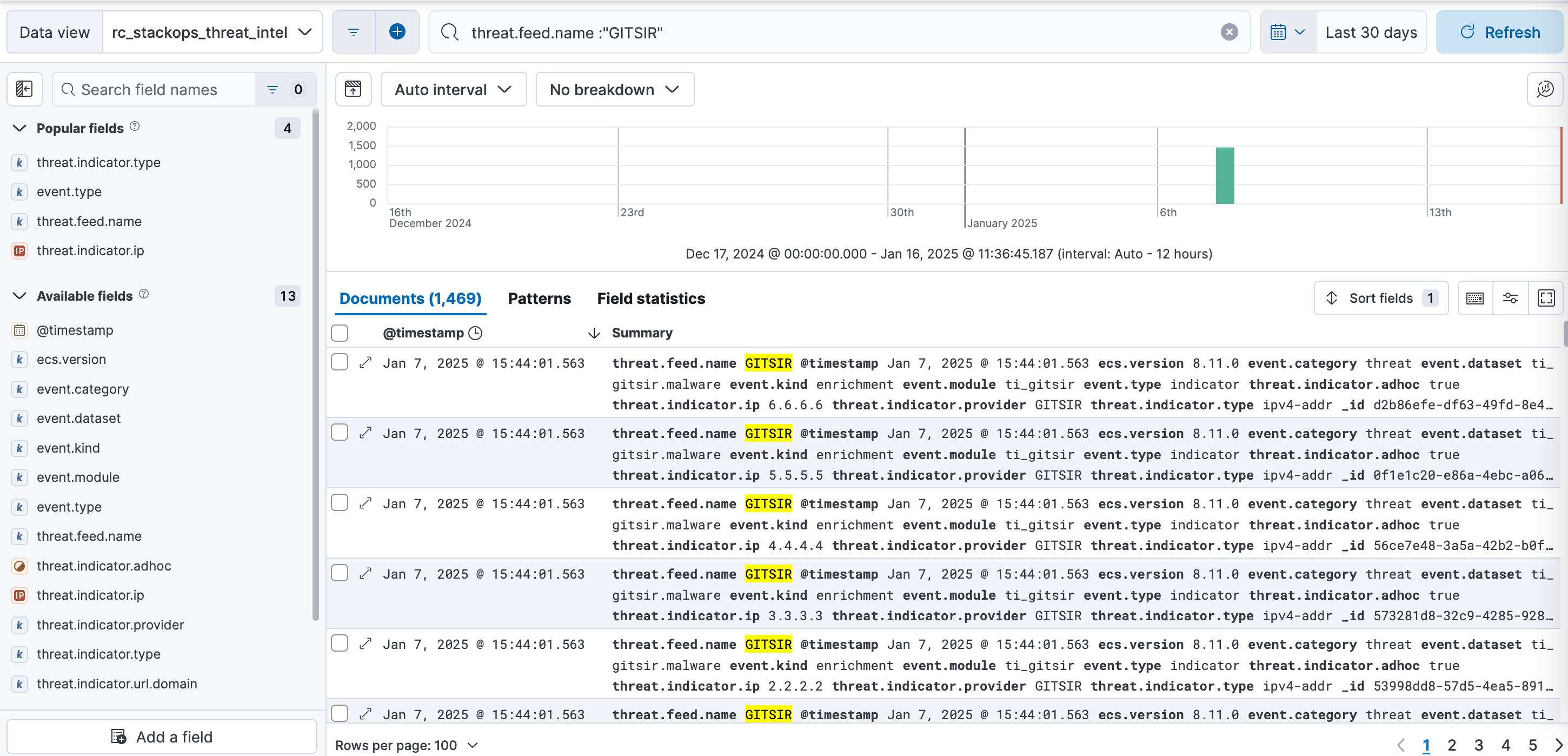Click the Refresh button
The height and width of the screenshot is (756, 1568).
[x=1499, y=32]
